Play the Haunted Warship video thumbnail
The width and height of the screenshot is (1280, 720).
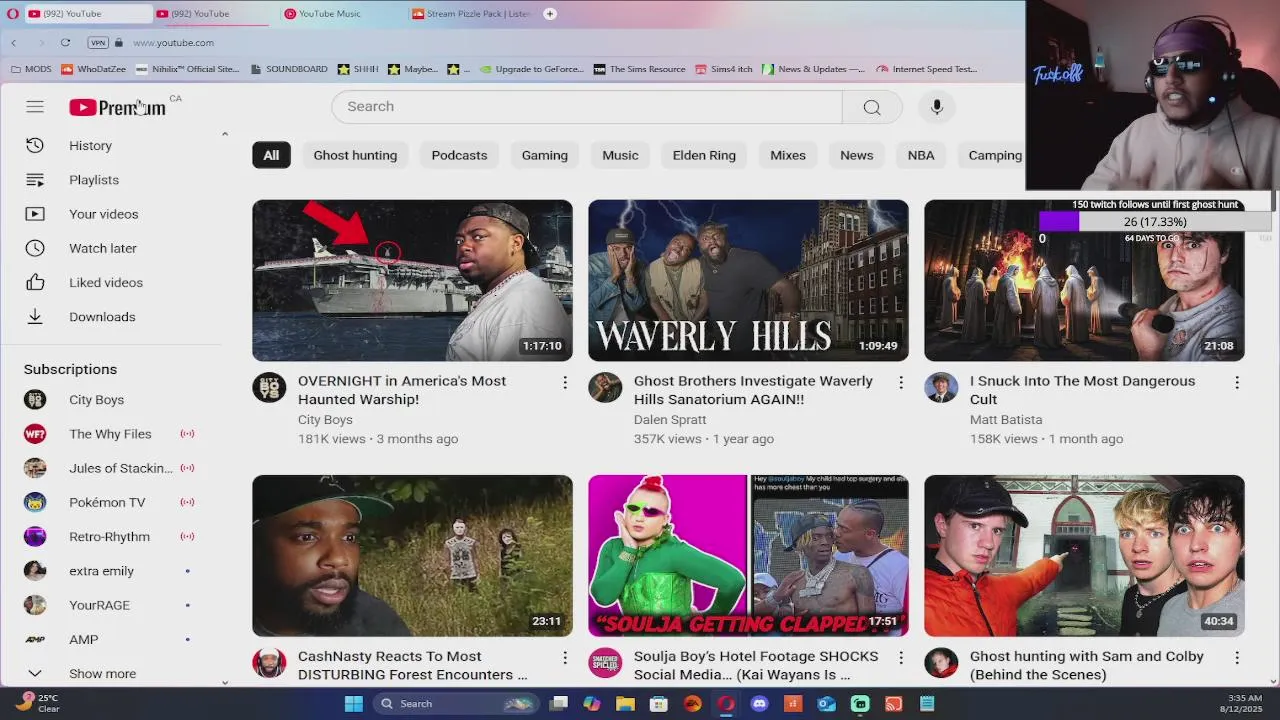[412, 280]
